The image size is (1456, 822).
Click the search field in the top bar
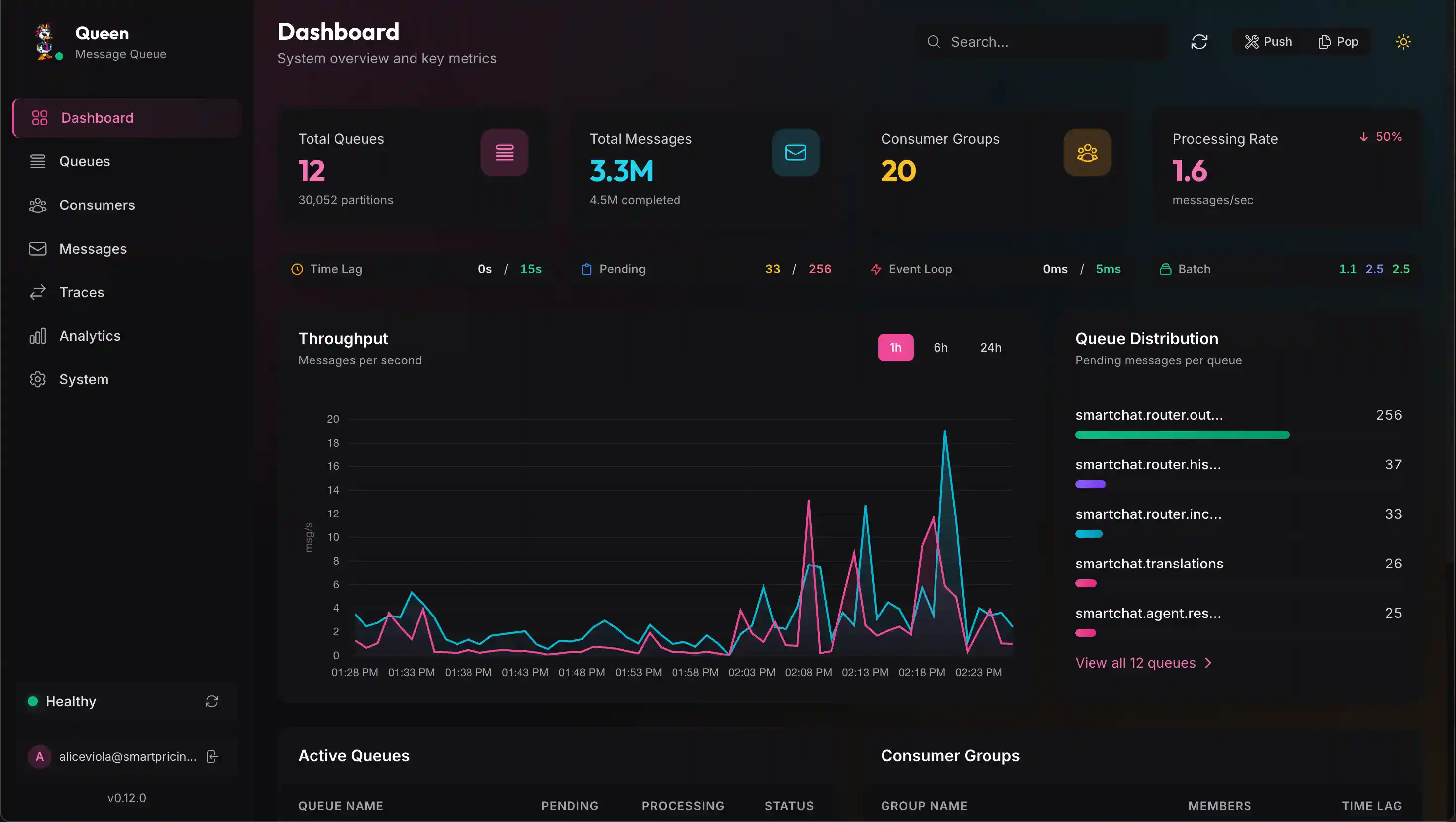pyautogui.click(x=1040, y=41)
